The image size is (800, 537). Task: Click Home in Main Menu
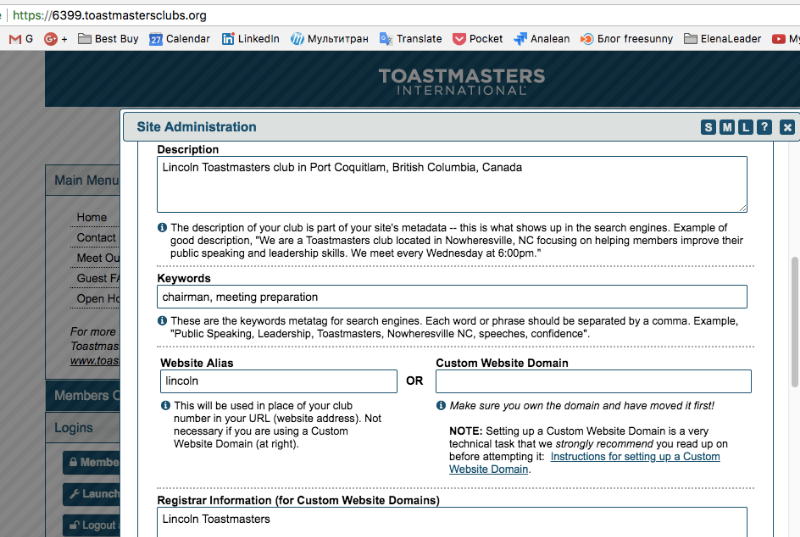click(92, 217)
